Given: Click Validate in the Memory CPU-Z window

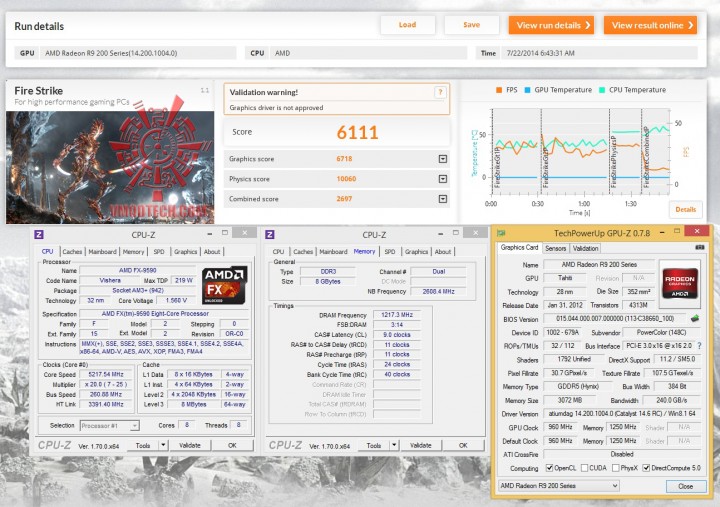Looking at the screenshot, I should click(x=421, y=445).
